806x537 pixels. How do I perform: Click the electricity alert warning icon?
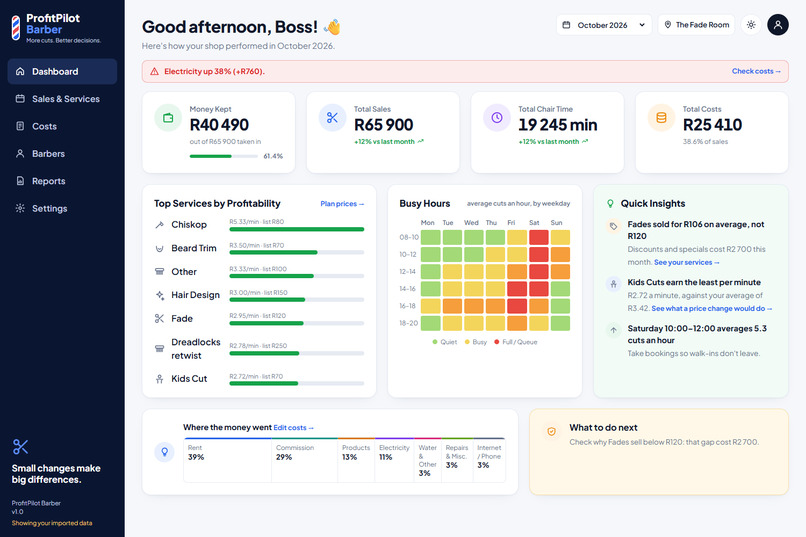coord(154,71)
